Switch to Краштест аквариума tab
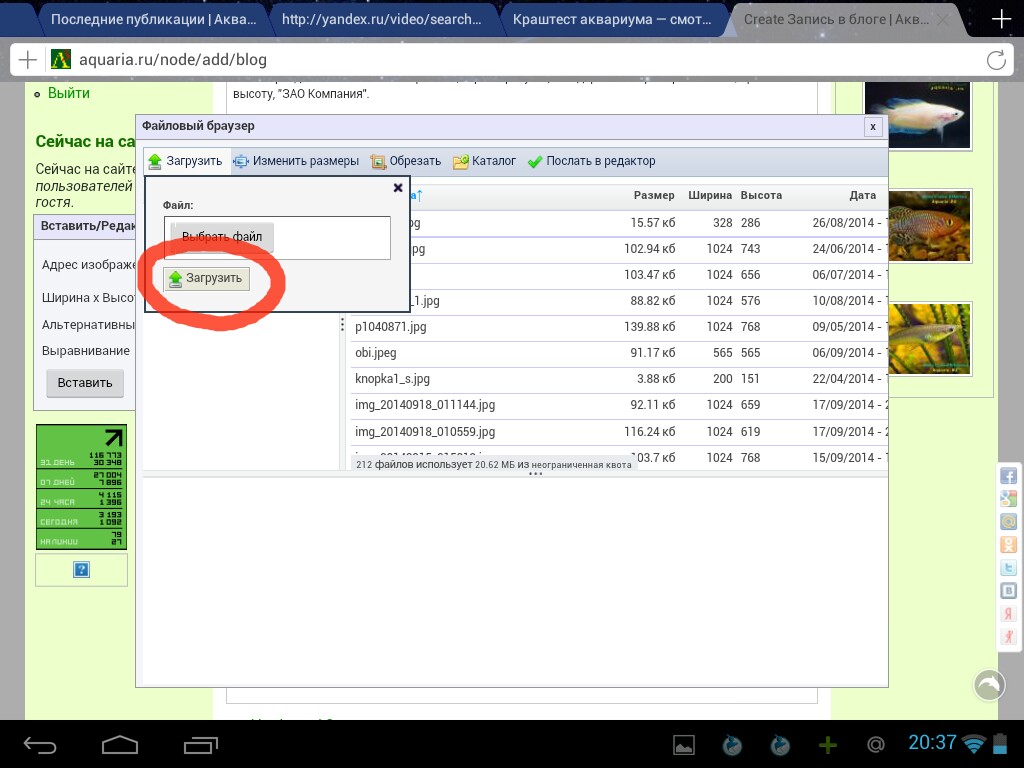Image resolution: width=1024 pixels, height=768 pixels. point(612,20)
